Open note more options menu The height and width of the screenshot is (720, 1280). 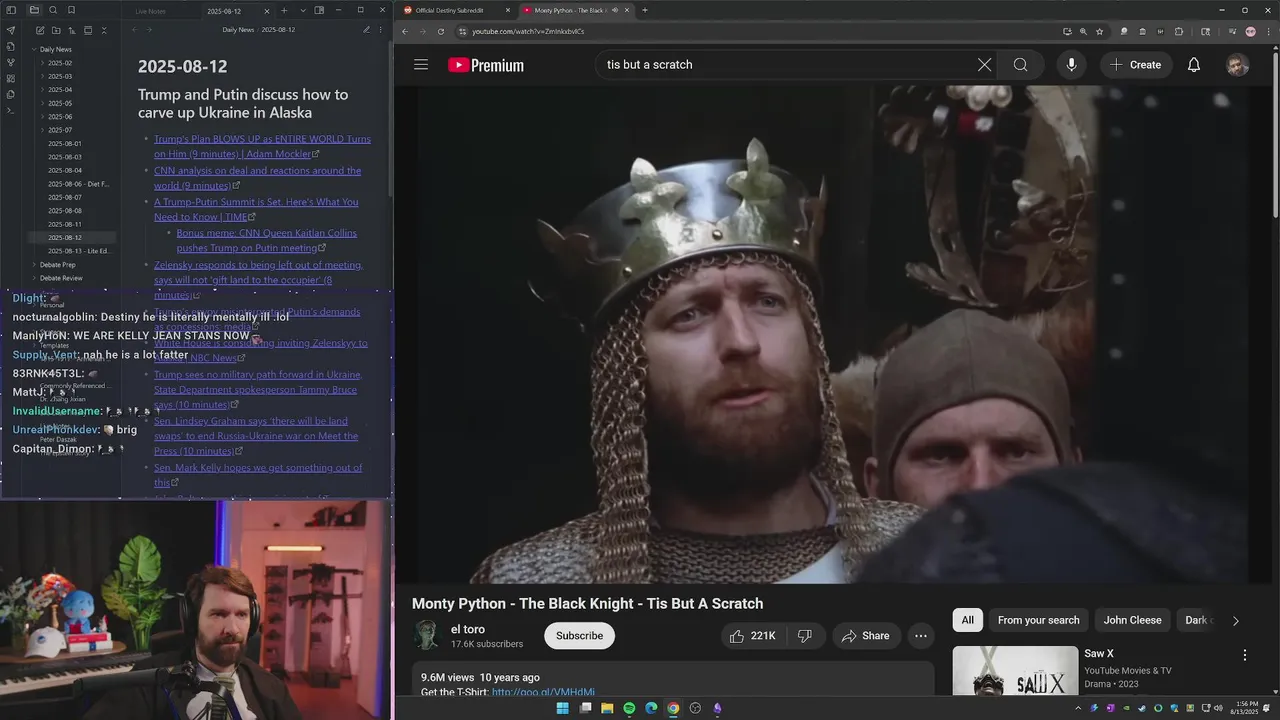381,30
